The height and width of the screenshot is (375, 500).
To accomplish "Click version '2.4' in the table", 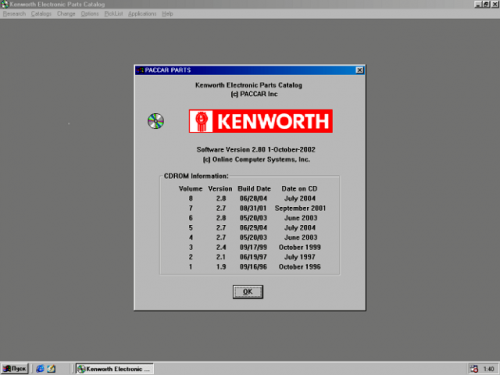I will pos(221,247).
